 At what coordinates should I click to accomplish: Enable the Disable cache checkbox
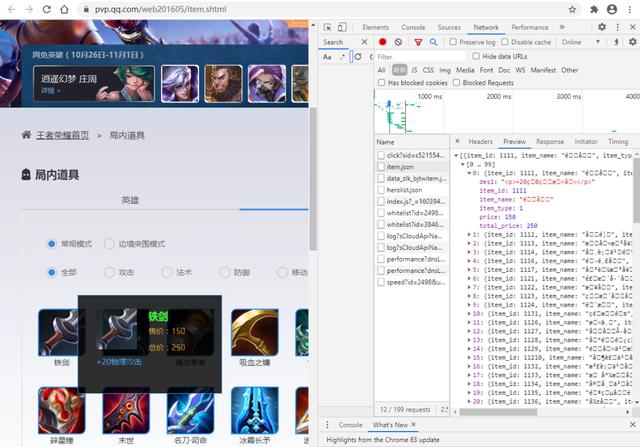[x=504, y=42]
